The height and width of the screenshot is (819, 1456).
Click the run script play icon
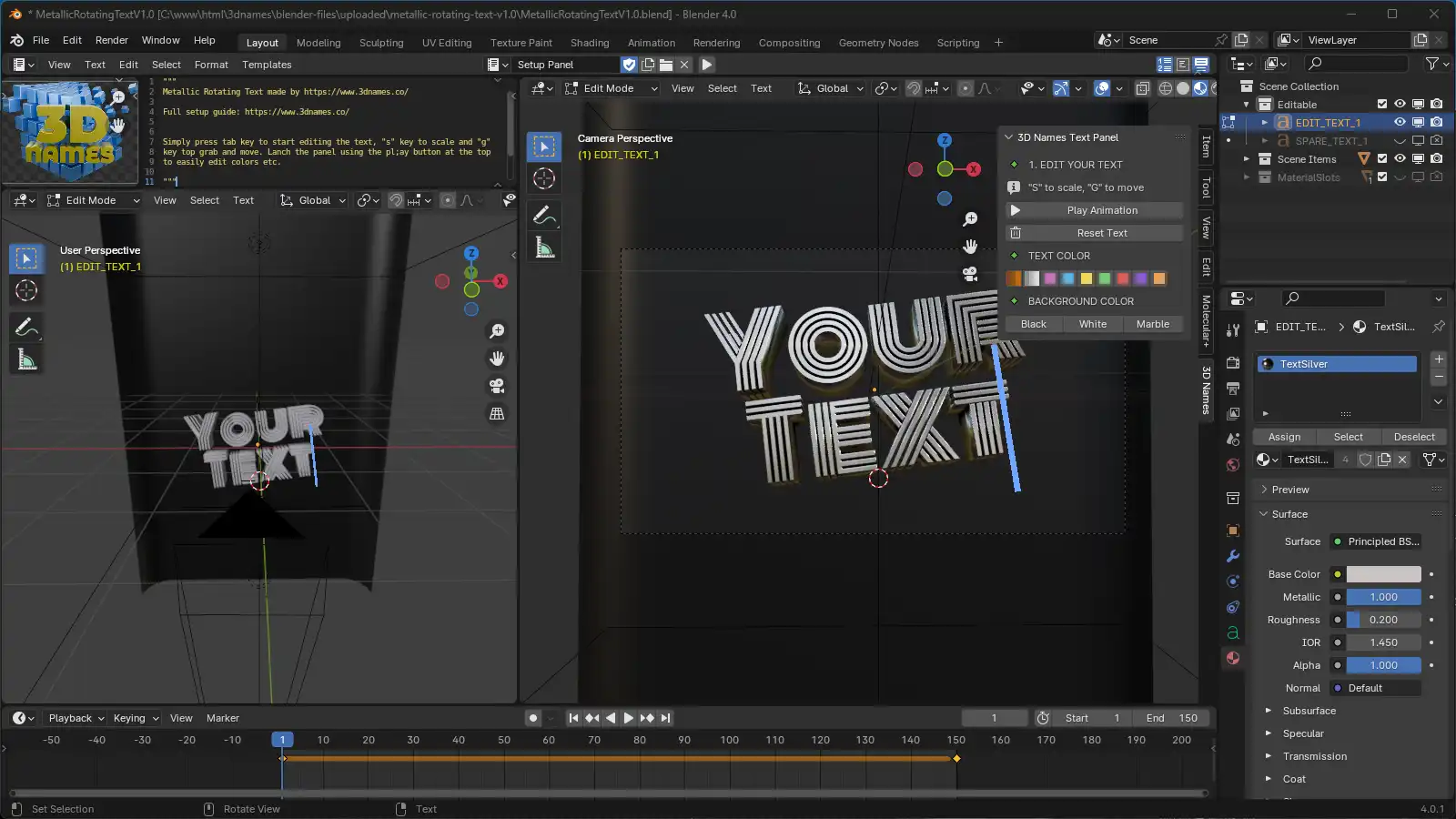(x=707, y=65)
